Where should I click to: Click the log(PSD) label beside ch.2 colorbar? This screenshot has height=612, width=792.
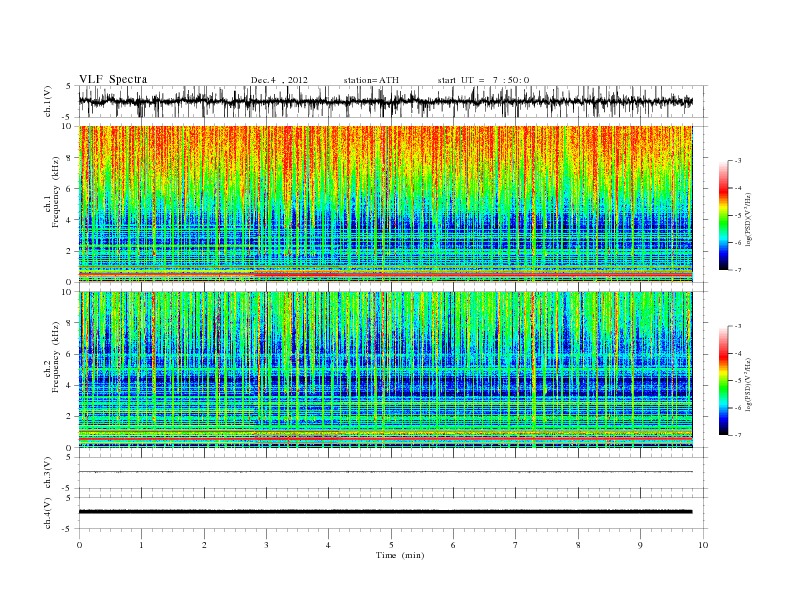tap(748, 384)
